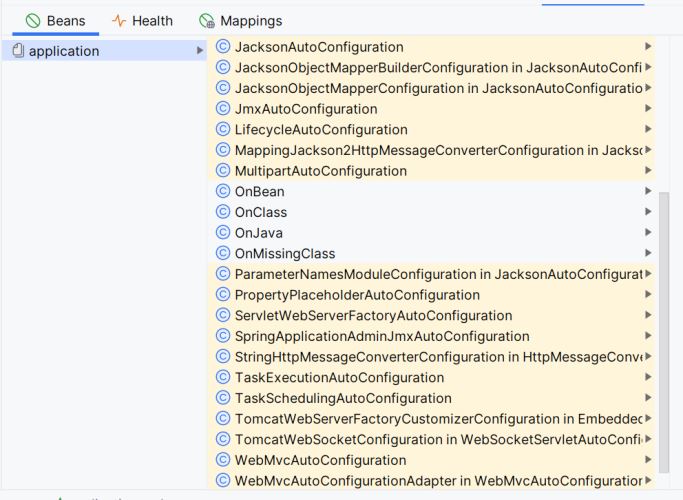Click class icon beside MultipartAutoConfiguration
Image resolution: width=683 pixels, height=500 pixels.
pyautogui.click(x=223, y=171)
